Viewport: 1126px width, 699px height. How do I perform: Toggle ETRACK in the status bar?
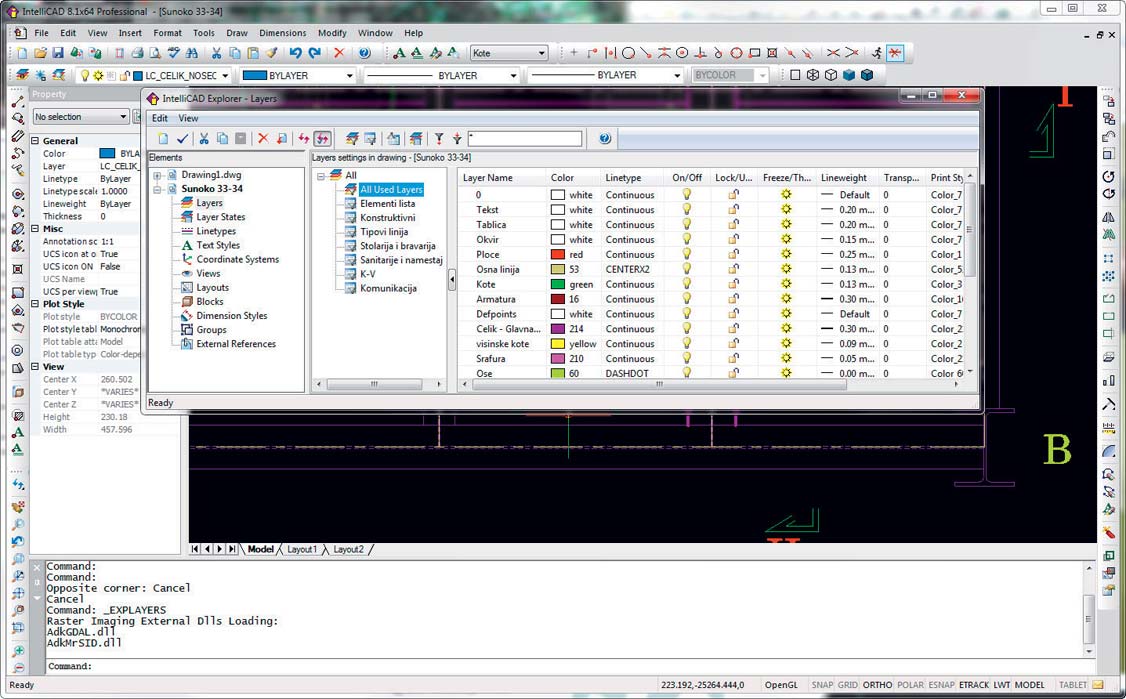974,685
